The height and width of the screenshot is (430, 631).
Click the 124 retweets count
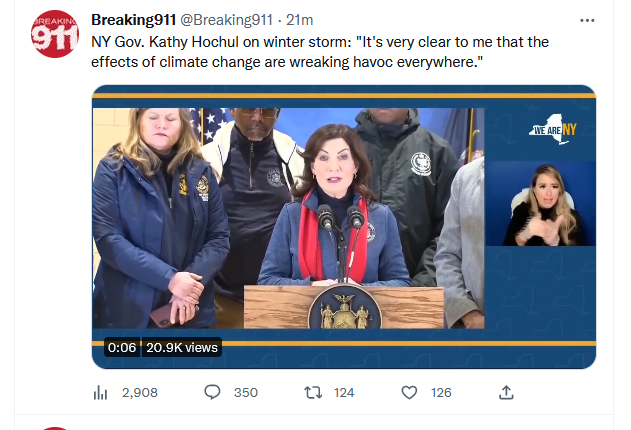[x=344, y=393]
